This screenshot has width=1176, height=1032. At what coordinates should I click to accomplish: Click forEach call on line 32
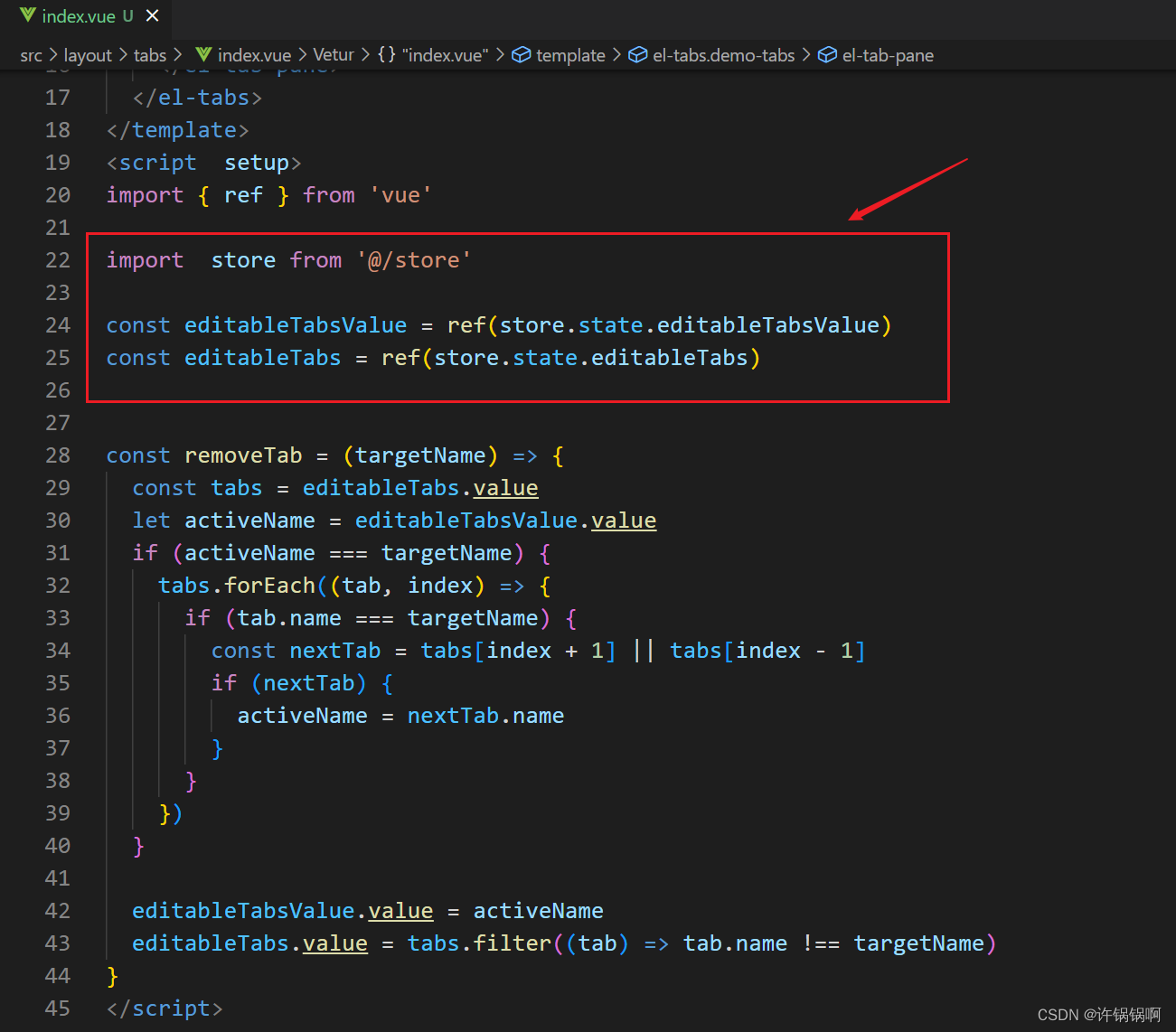(x=269, y=586)
